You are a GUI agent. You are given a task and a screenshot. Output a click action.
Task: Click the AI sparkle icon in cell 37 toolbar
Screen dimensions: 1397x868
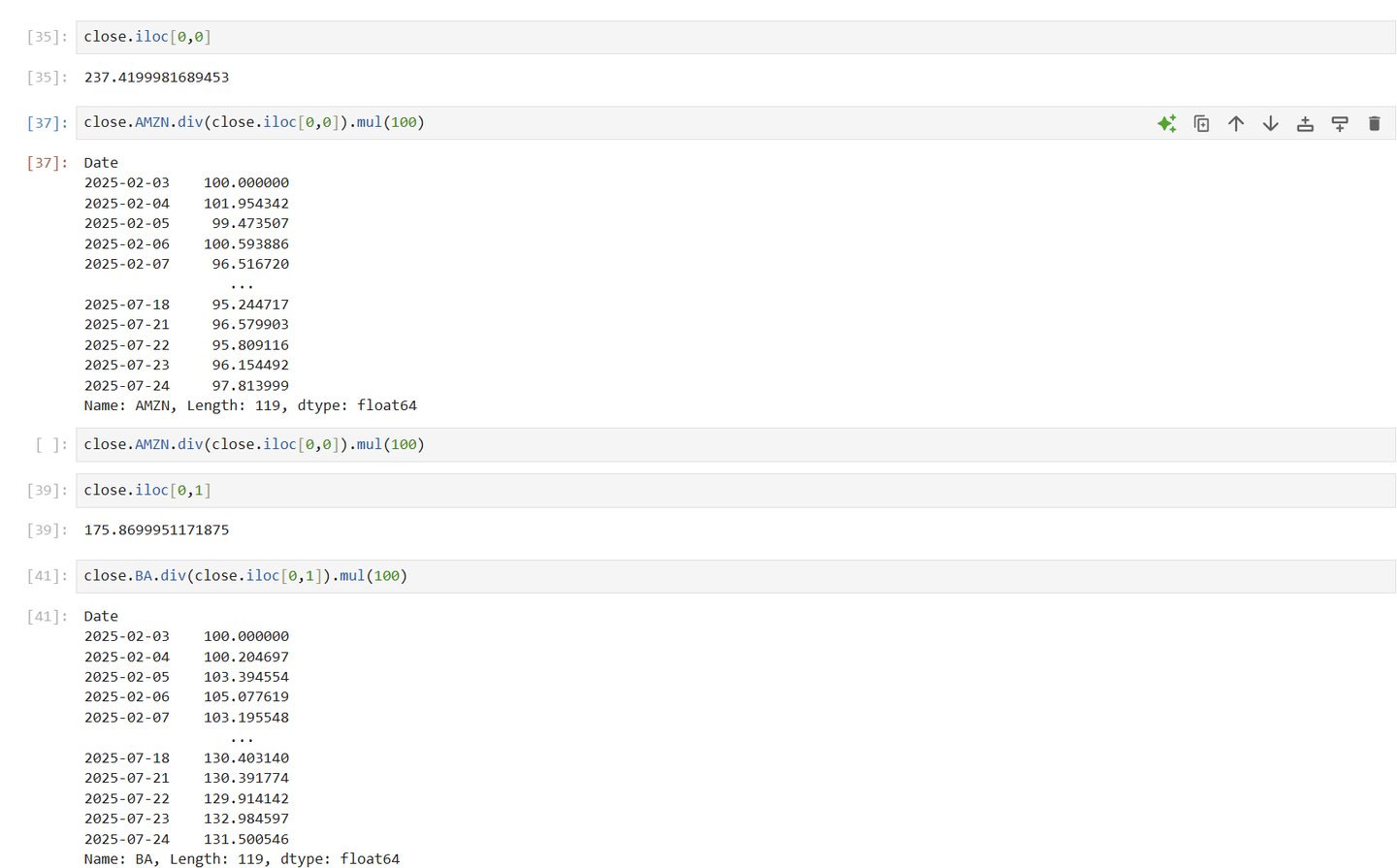point(1166,123)
